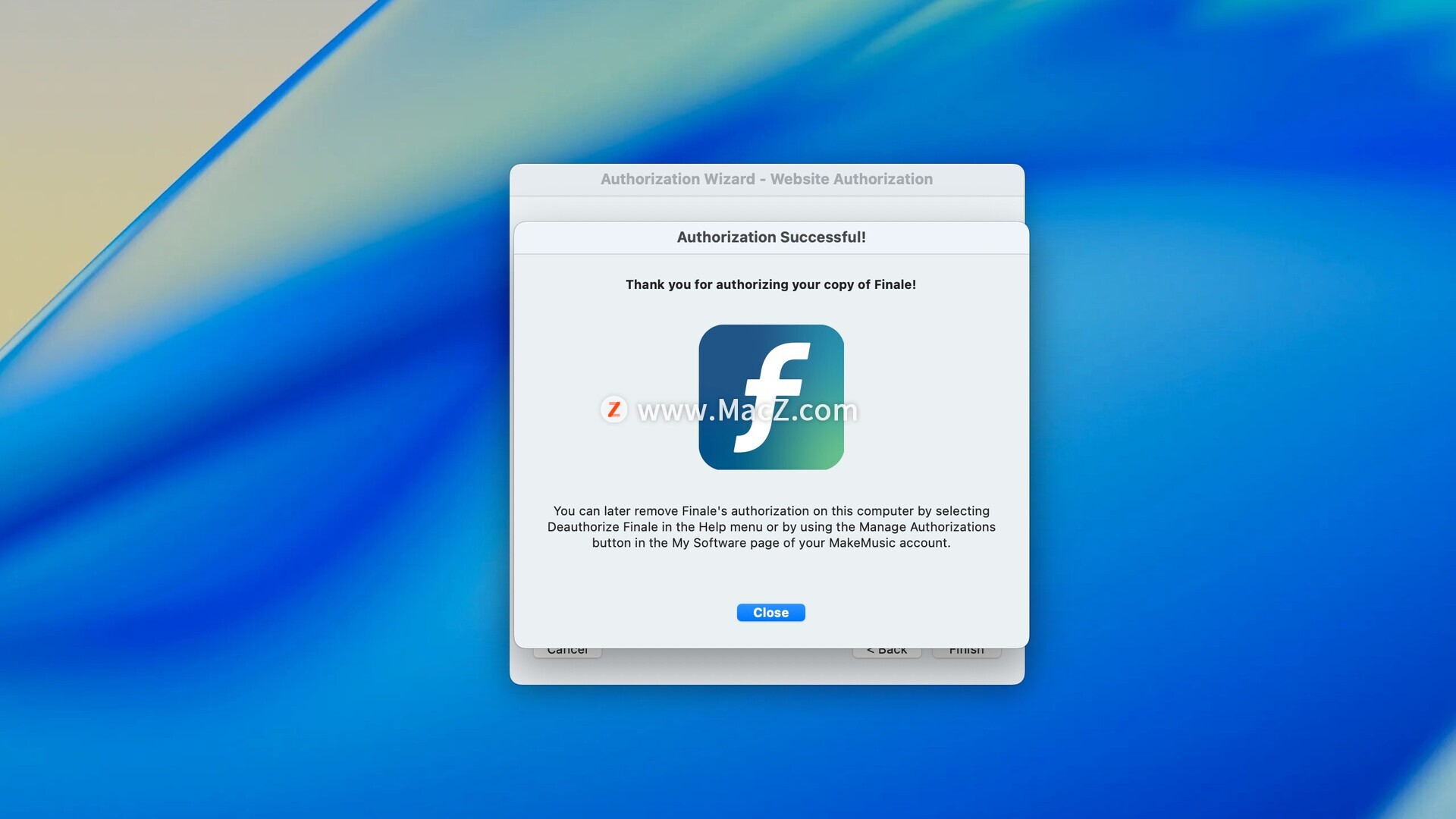Click the Website Authorization part of title
The image size is (1456, 819).
[851, 180]
